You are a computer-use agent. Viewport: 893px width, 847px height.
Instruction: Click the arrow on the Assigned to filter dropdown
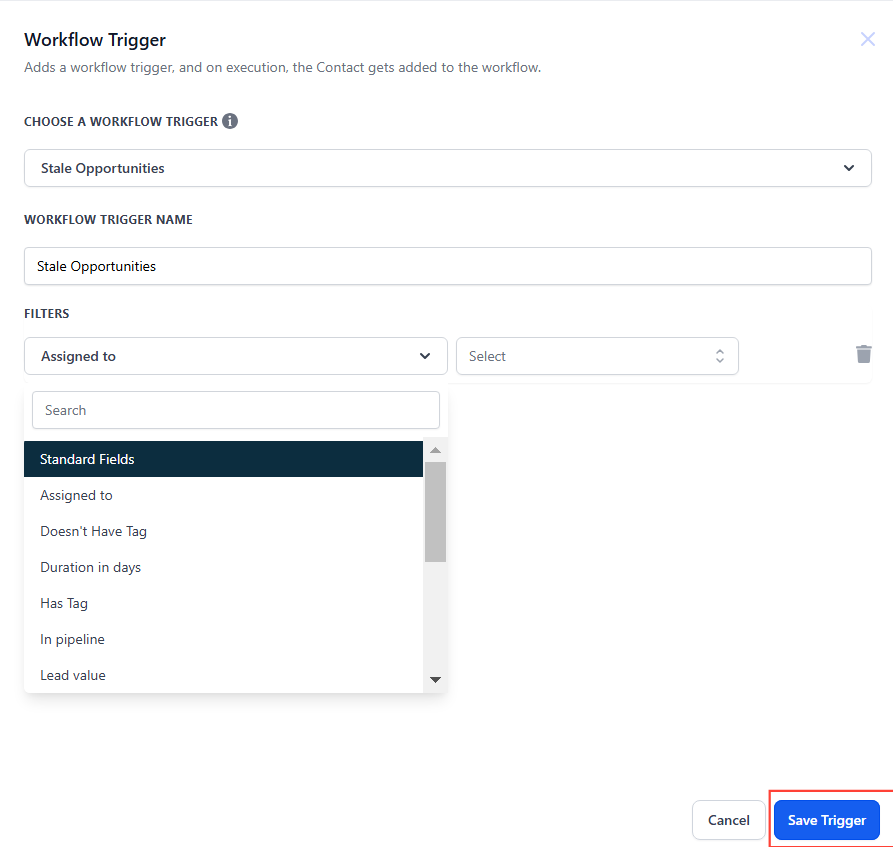pos(425,356)
